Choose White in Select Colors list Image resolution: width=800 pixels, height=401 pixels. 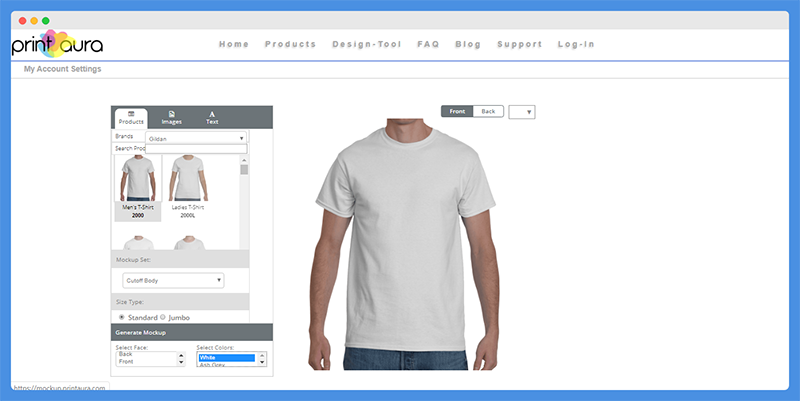(x=227, y=358)
